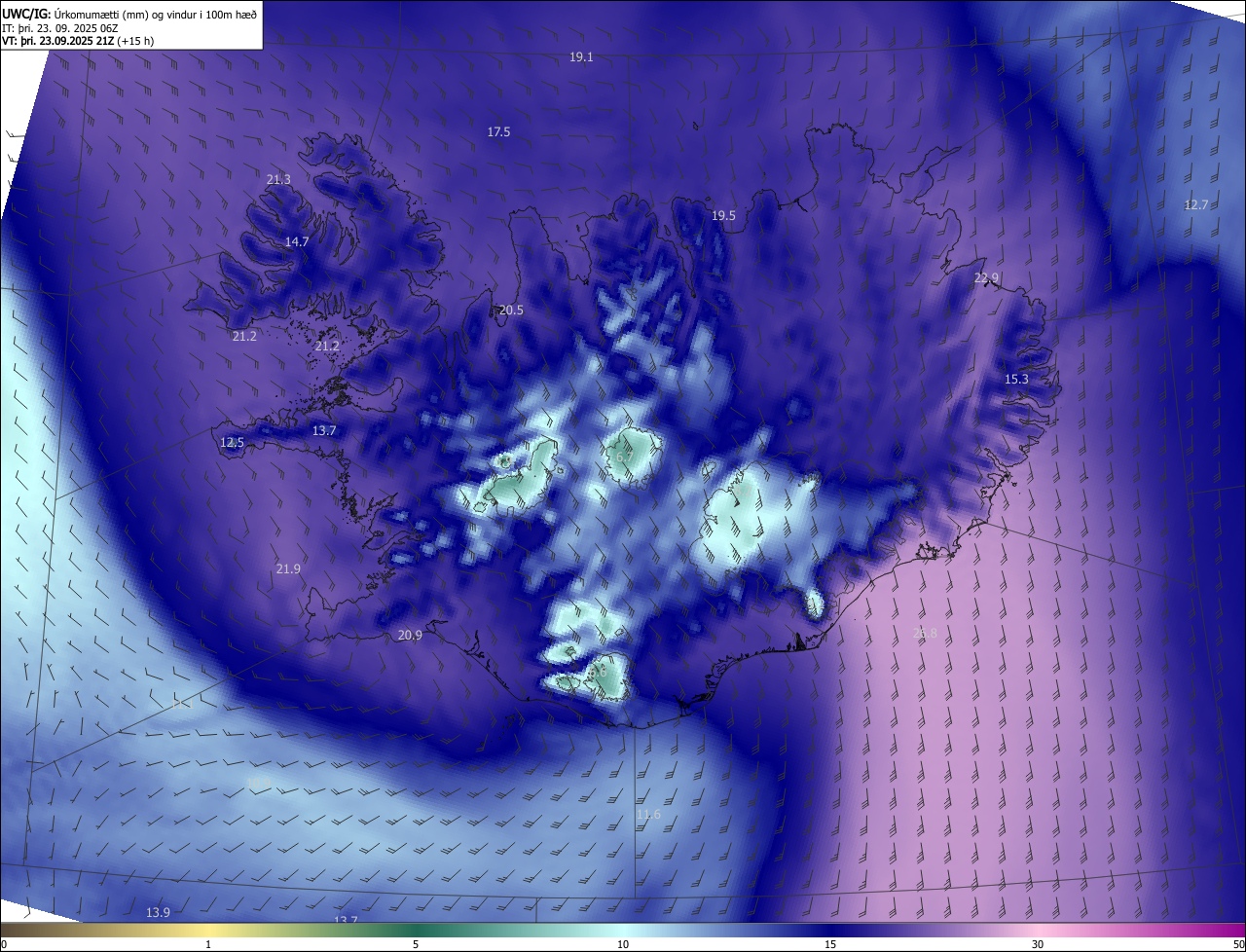Click the 21.9 value label on the map
This screenshot has height=952, width=1246.
(288, 569)
